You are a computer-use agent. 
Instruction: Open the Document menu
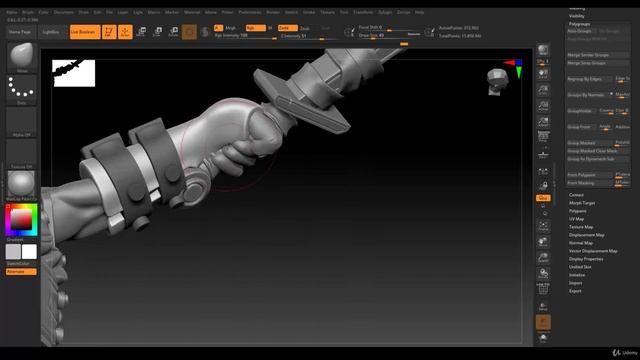64,13
